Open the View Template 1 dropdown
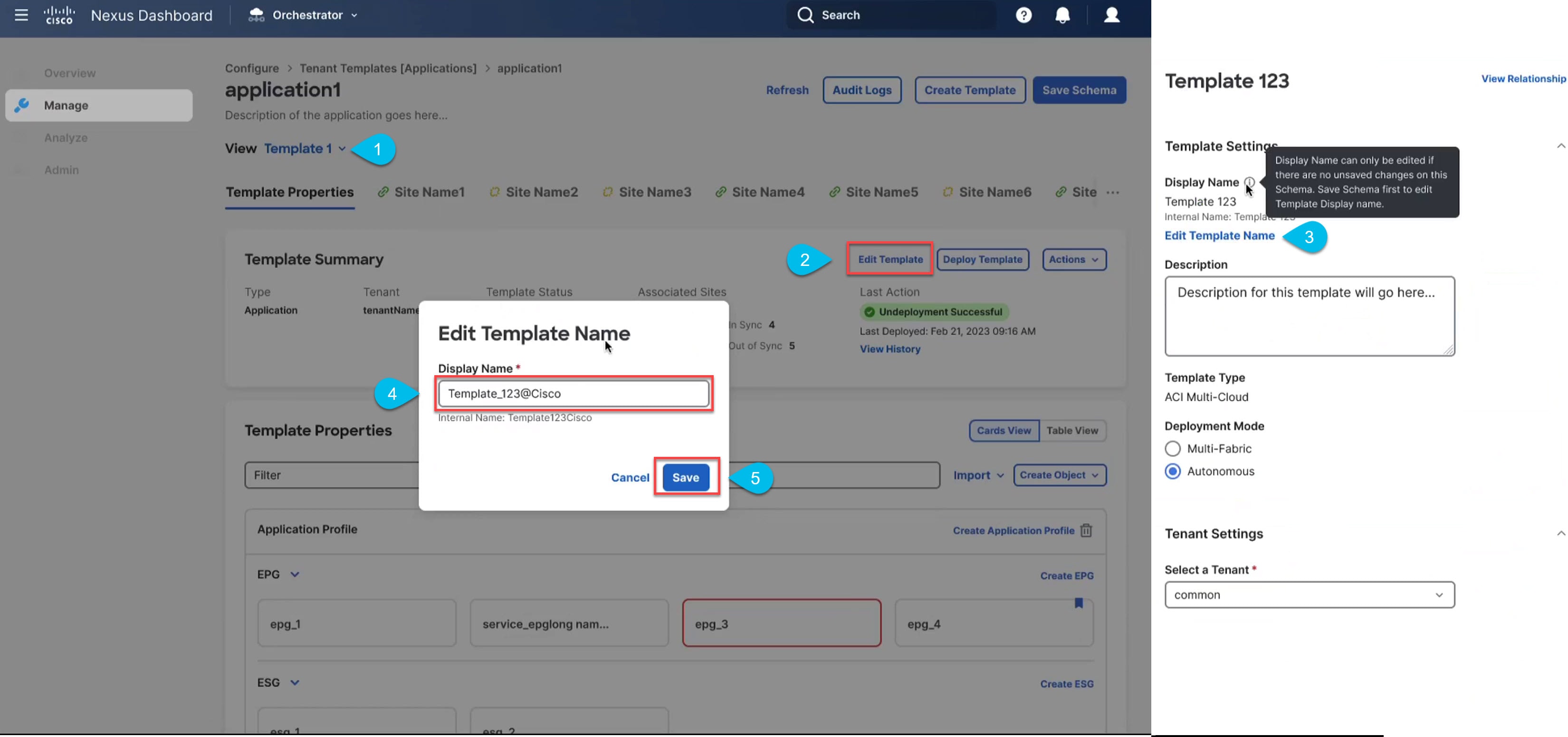 [305, 149]
